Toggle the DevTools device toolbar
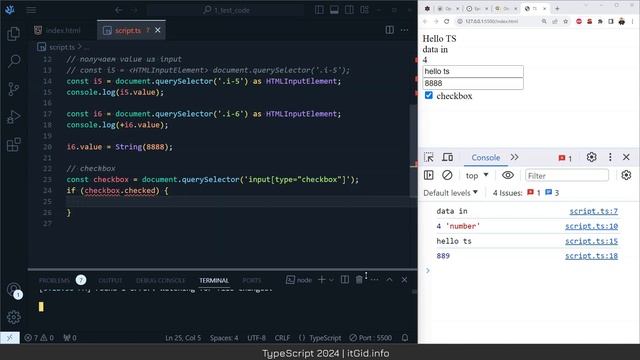Viewport: 640px width, 360px height. click(x=448, y=157)
